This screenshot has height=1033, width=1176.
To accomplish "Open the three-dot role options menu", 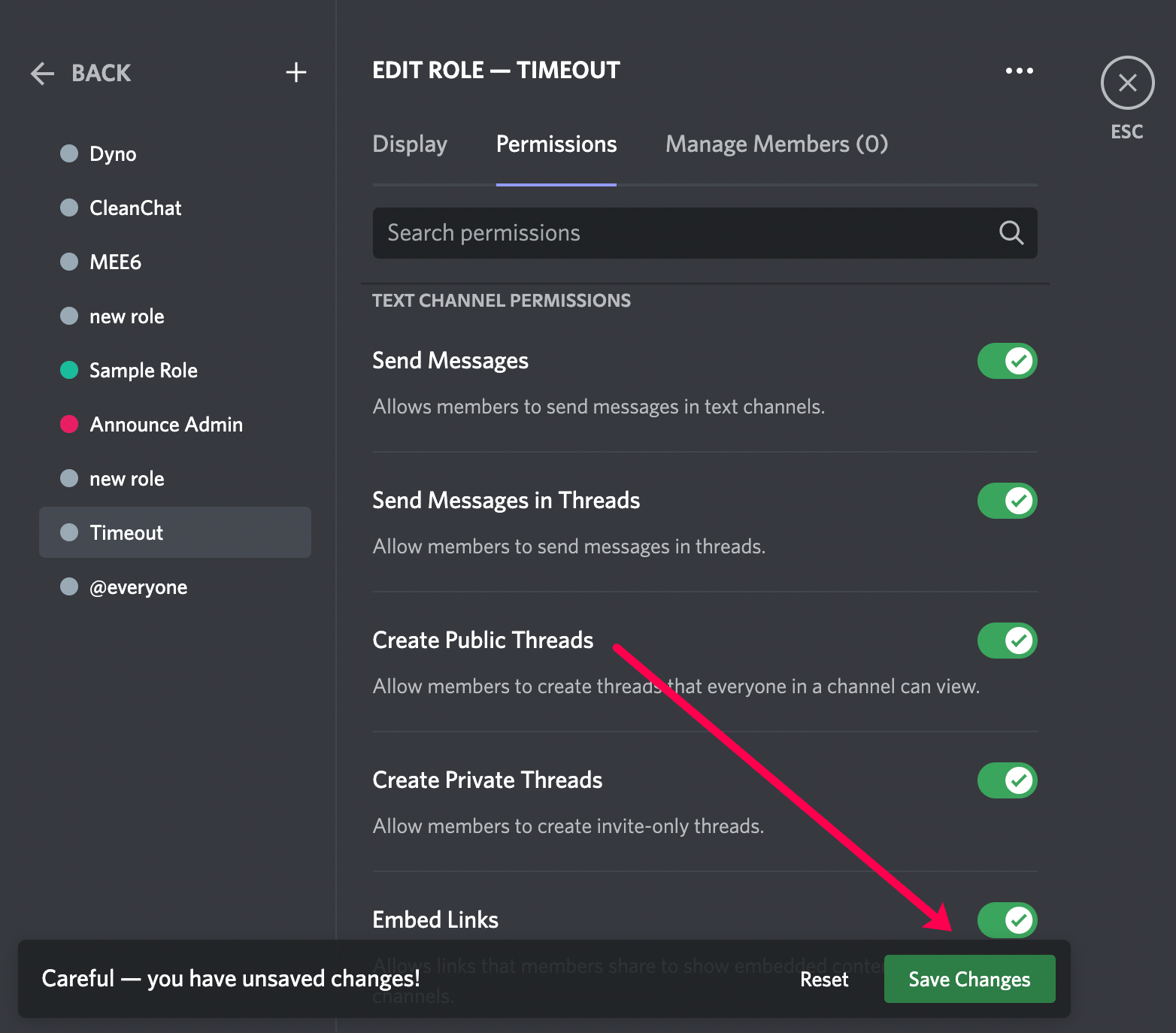I will (x=1019, y=71).
